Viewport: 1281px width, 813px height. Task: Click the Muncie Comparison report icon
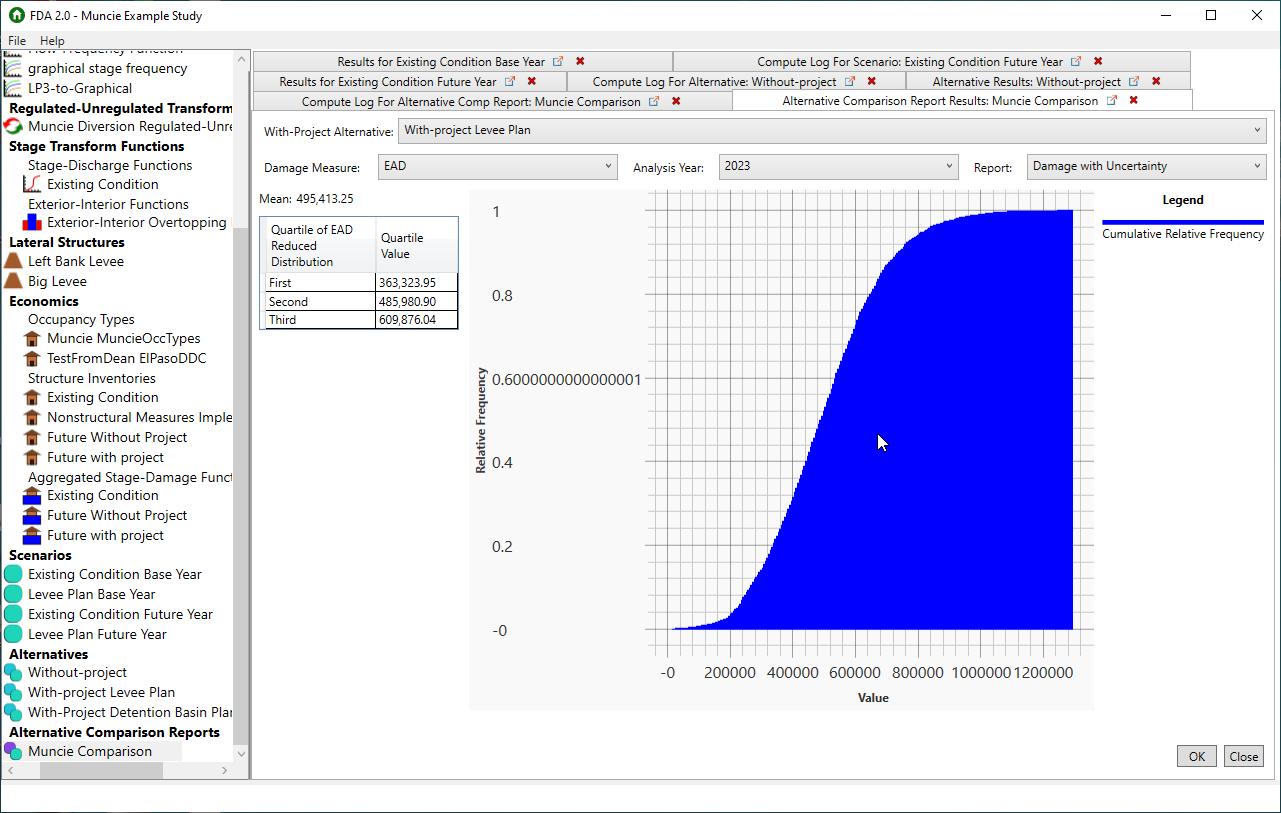click(x=14, y=751)
